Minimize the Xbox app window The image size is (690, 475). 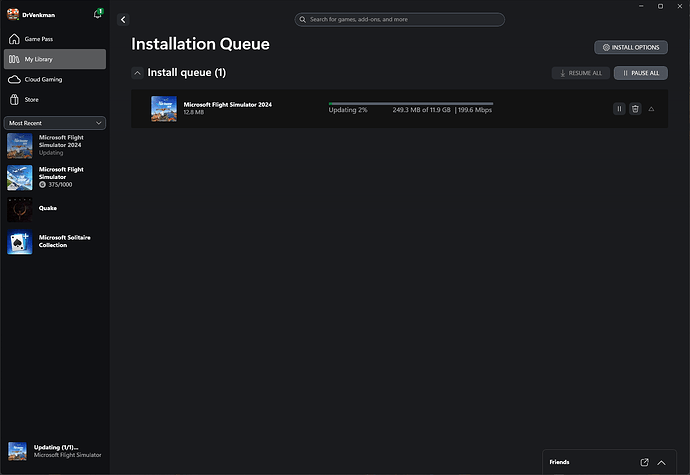coord(641,6)
